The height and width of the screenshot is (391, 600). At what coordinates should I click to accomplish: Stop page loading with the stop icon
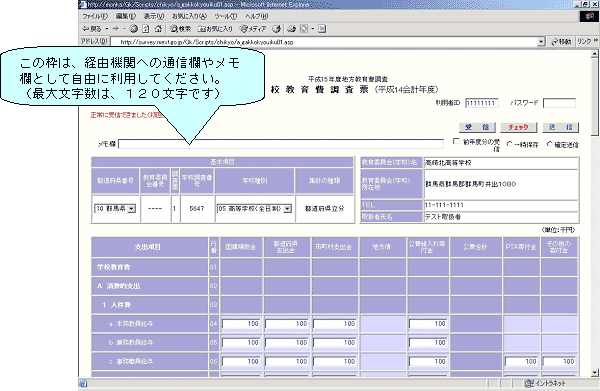(134, 29)
